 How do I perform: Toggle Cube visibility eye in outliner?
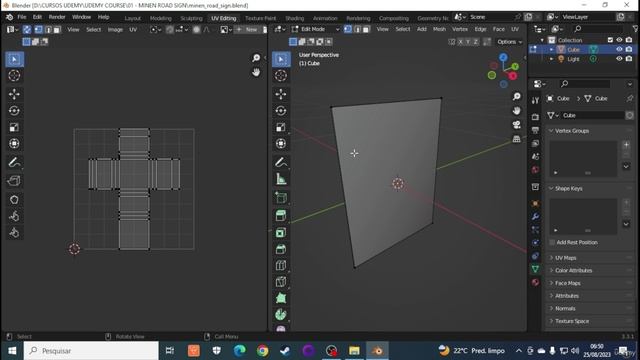tap(619, 49)
